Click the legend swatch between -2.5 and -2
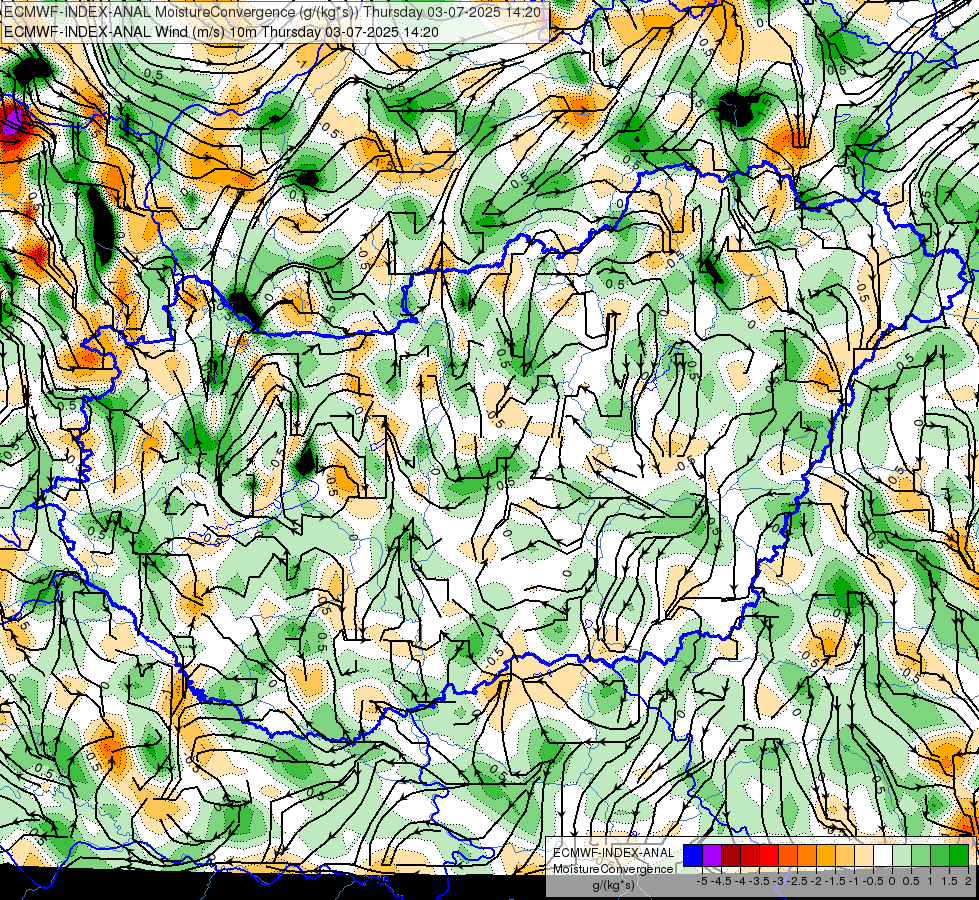The width and height of the screenshot is (979, 900). point(807,855)
